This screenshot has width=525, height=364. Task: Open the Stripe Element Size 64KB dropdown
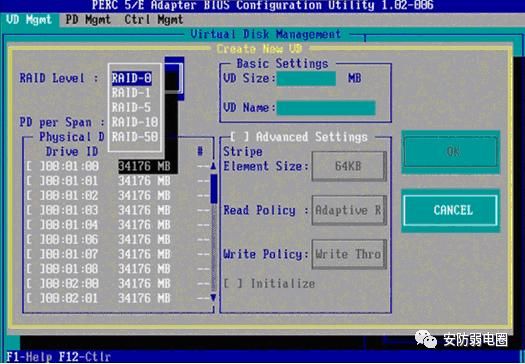(x=349, y=166)
